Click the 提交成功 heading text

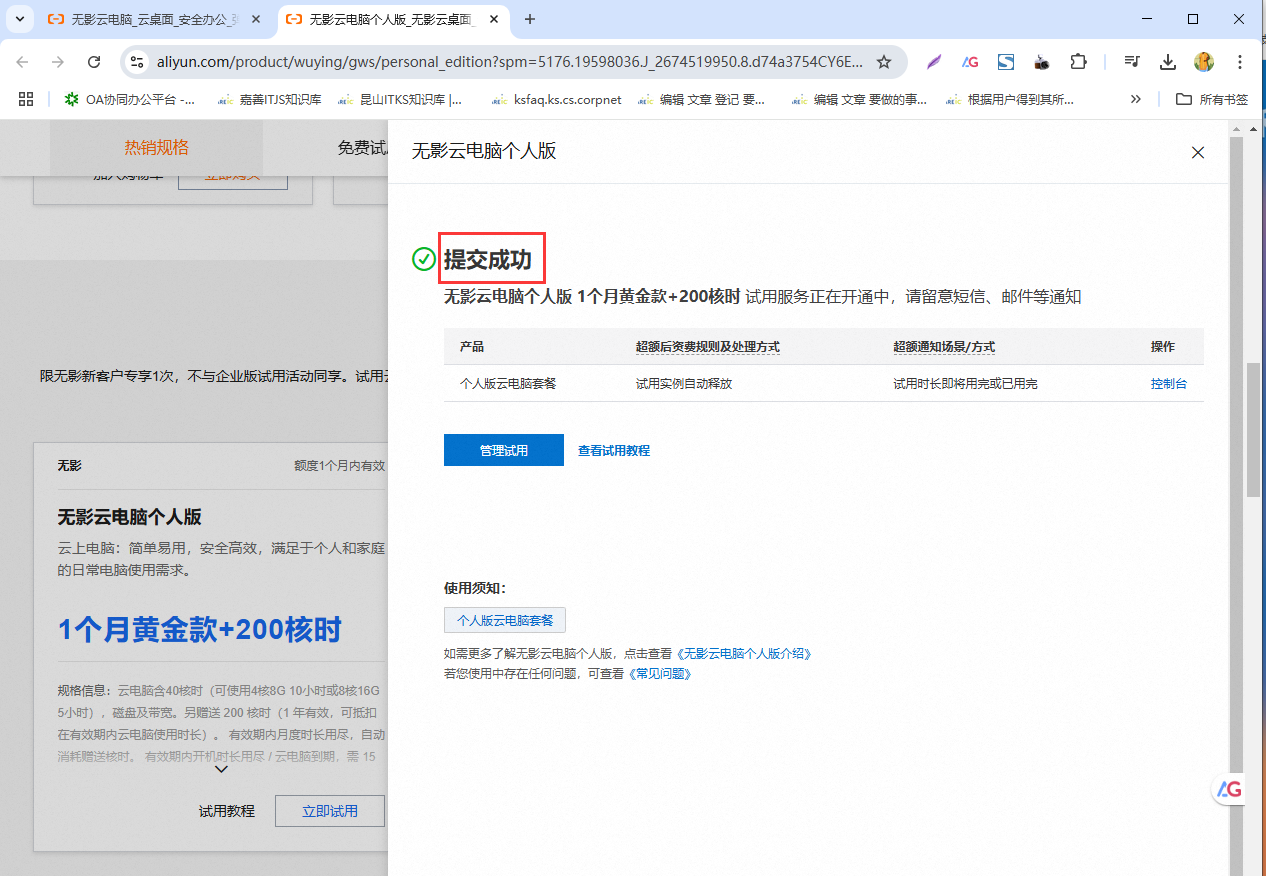(488, 260)
